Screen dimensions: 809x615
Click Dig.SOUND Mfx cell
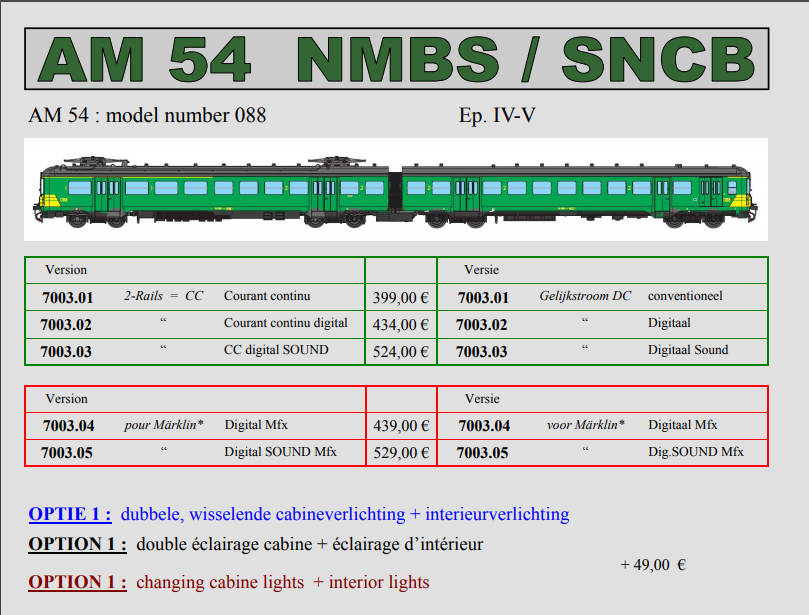coord(696,452)
